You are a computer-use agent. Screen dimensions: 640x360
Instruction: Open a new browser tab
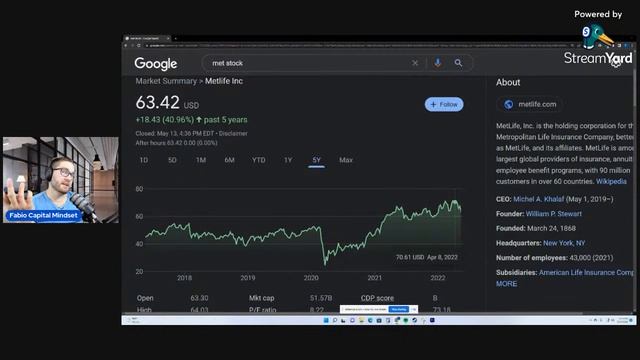click(176, 38)
